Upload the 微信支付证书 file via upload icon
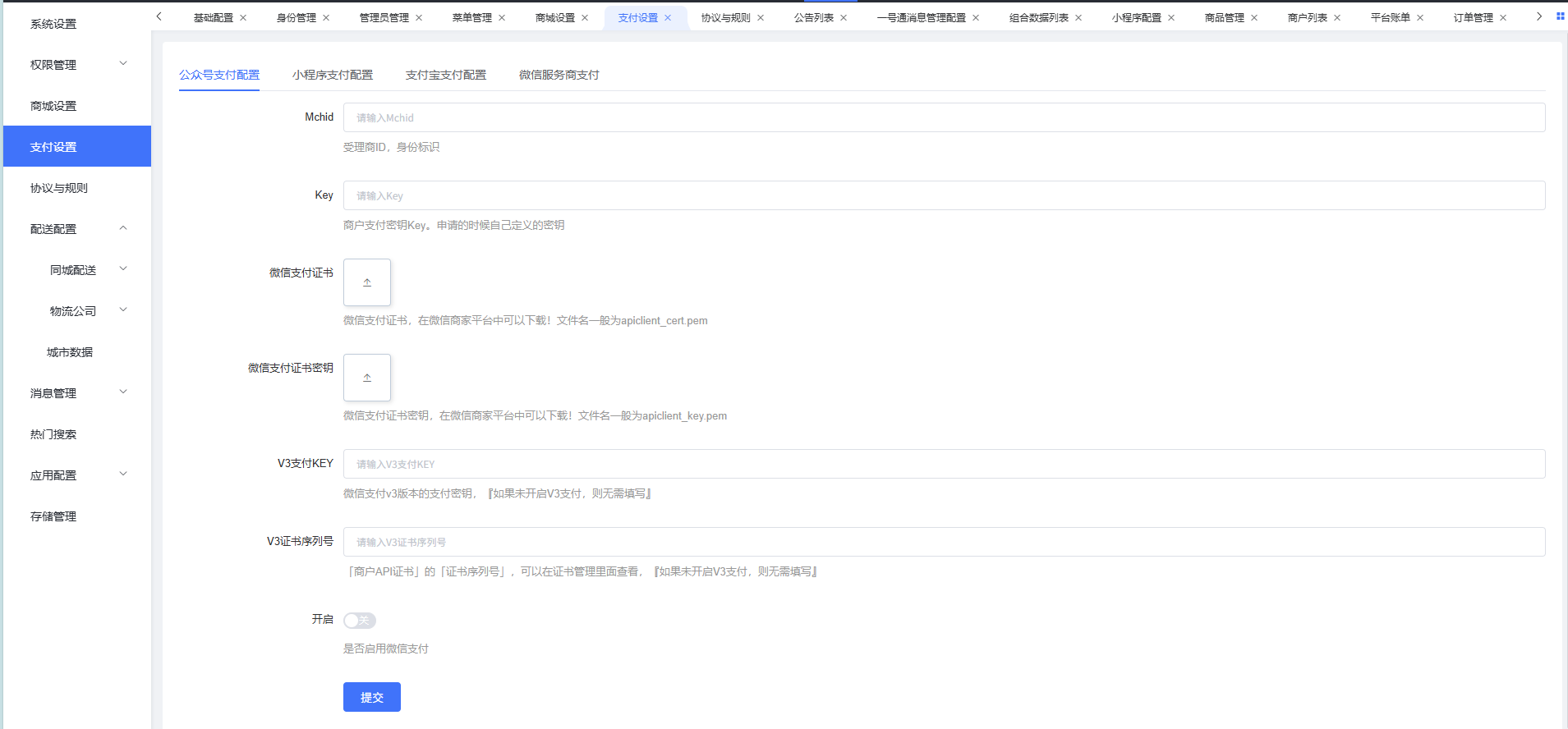This screenshot has height=729, width=1568. click(x=366, y=282)
